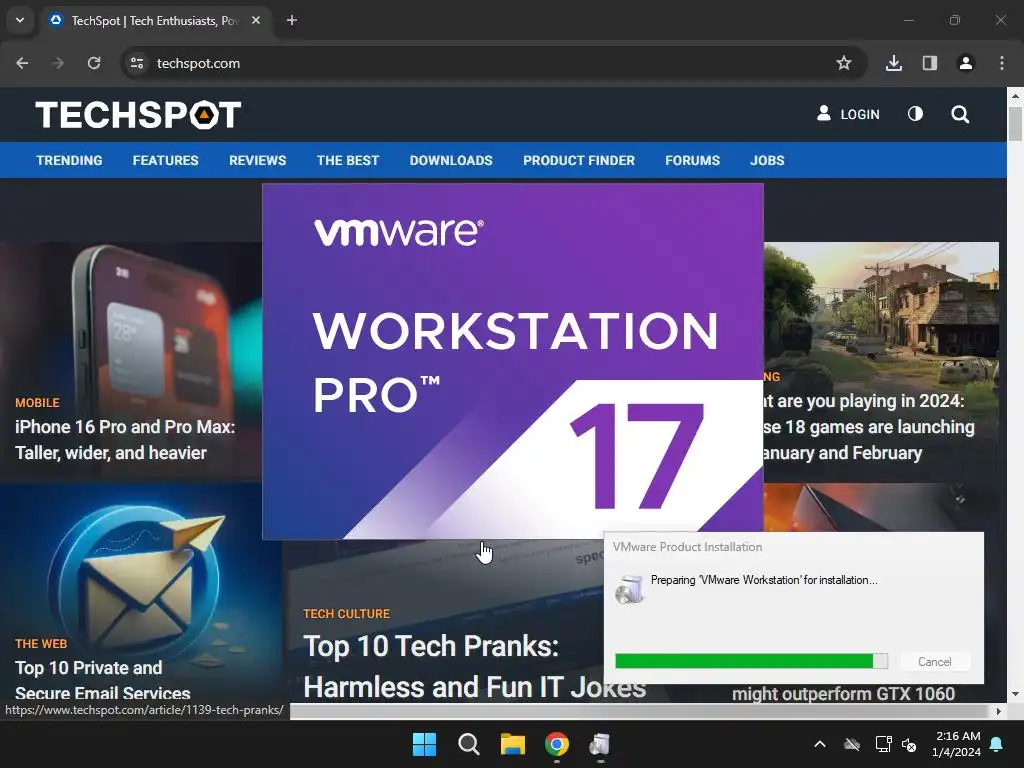Click the muted volume tray icon
This screenshot has width=1024, height=768.
pyautogui.click(x=910, y=744)
